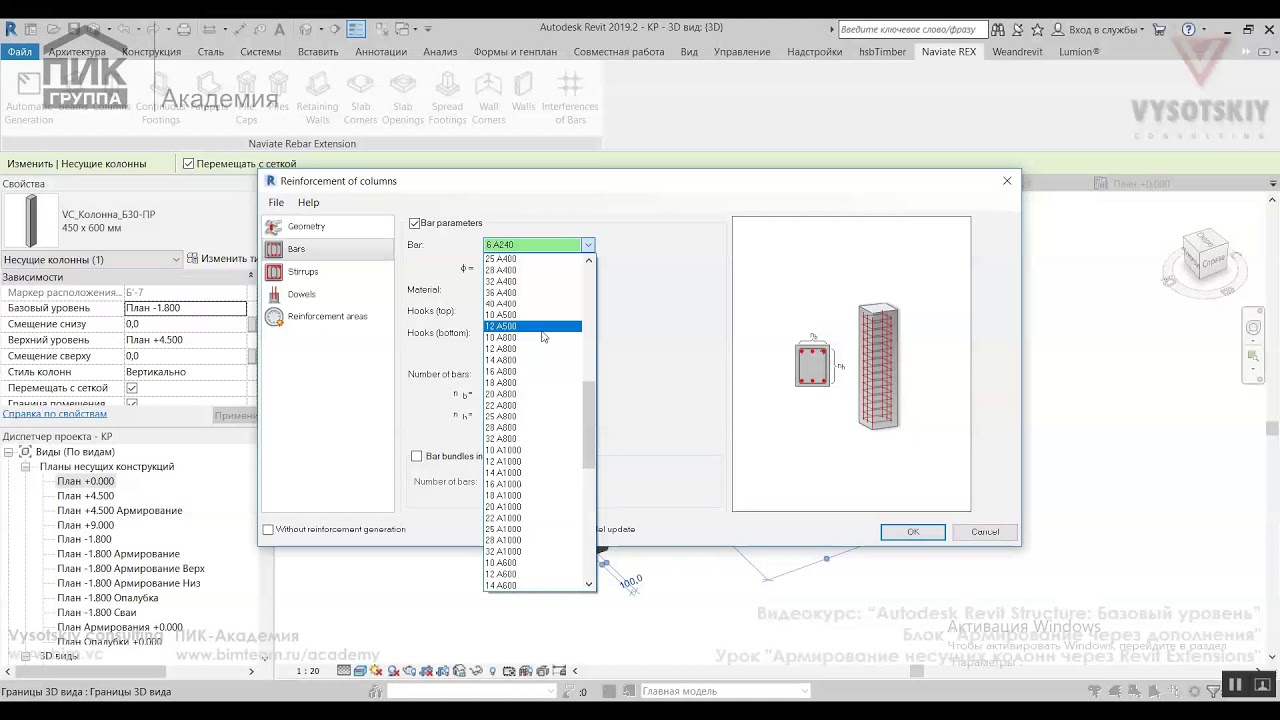The height and width of the screenshot is (720, 1280).
Task: Close the Reinforcement of columns dialog
Action: click(1007, 181)
